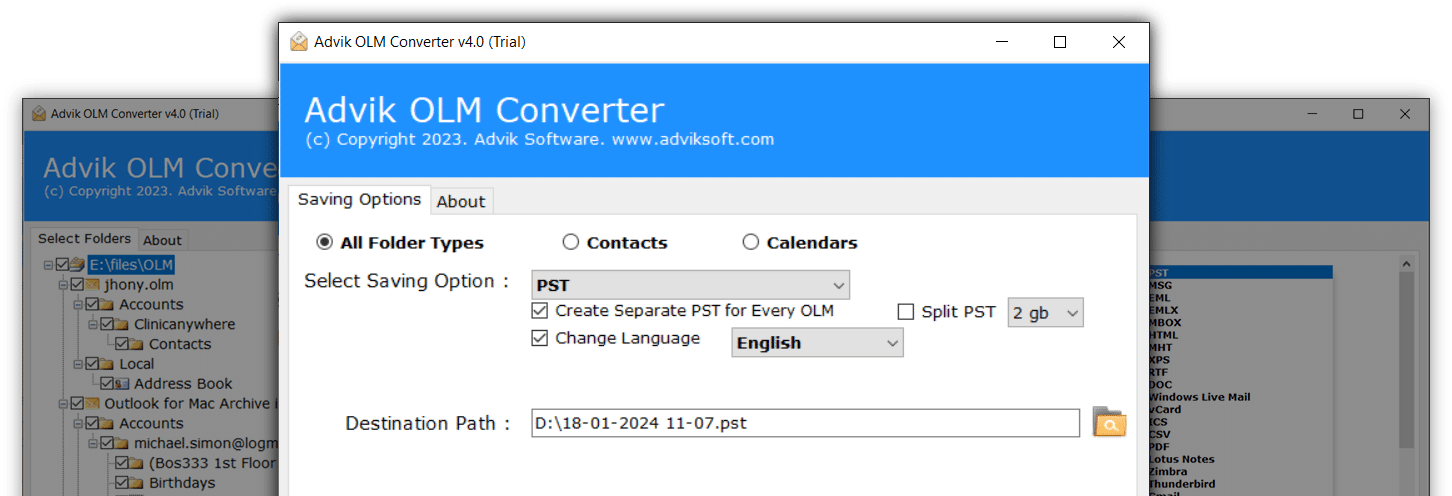Screen dimensions: 1452x496
Task: Click the mail file icon beside jhony.olm
Action: (x=94, y=285)
